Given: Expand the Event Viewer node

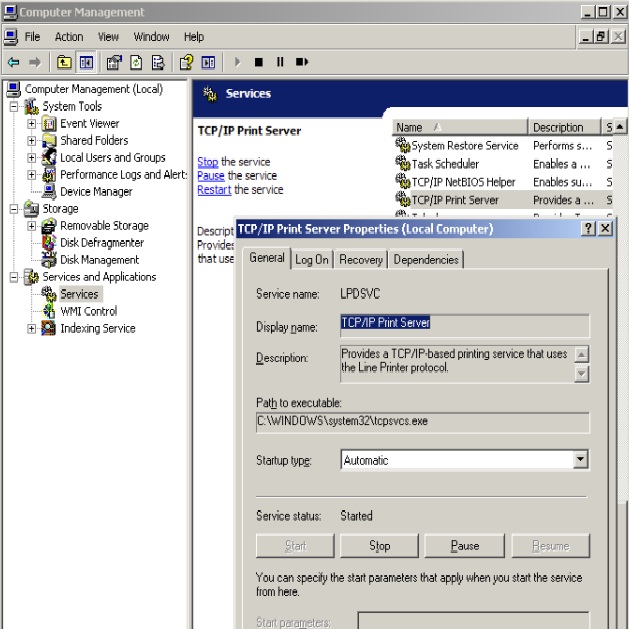Looking at the screenshot, I should tap(31, 124).
